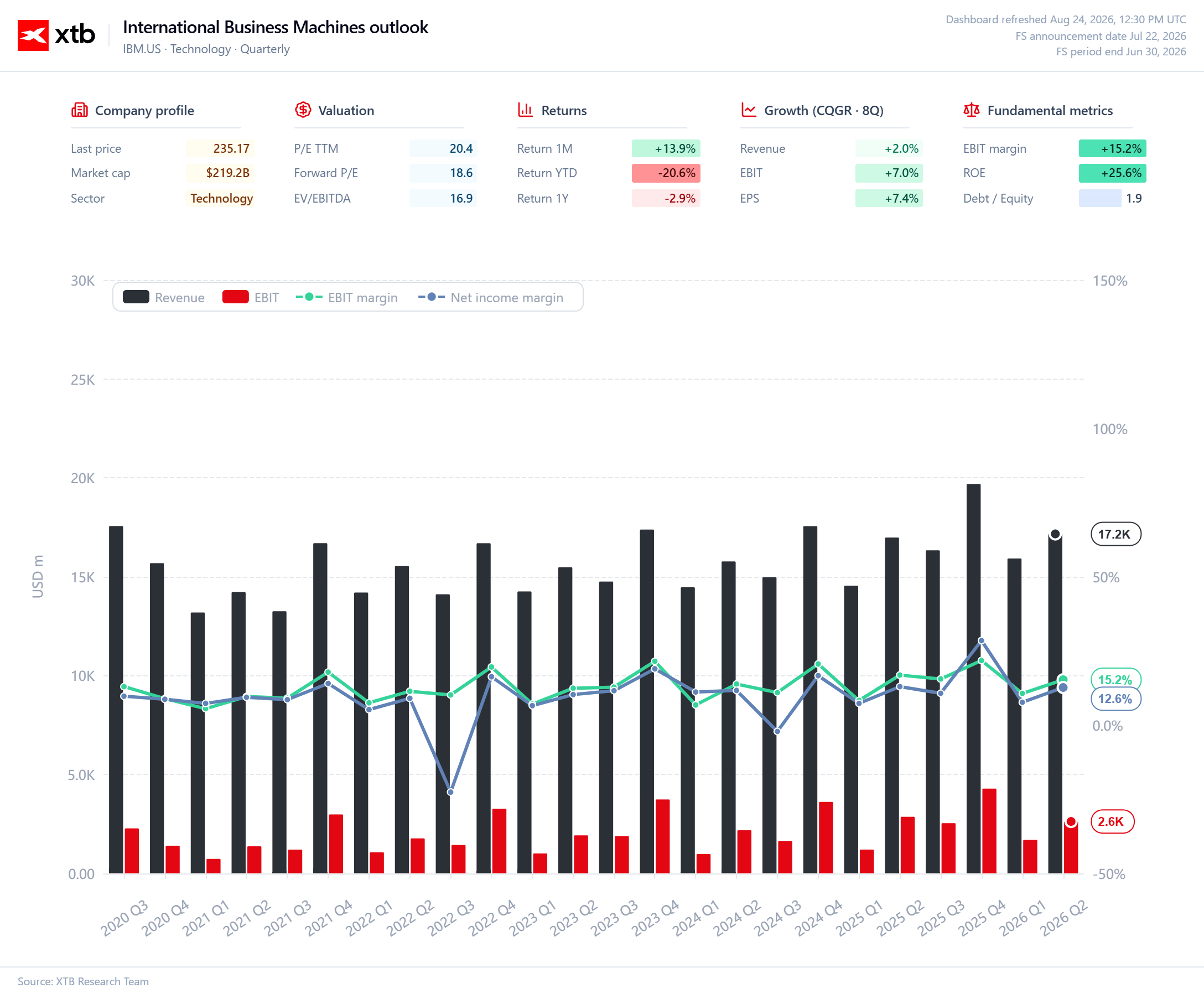The height and width of the screenshot is (993, 1204).
Task: Select the 12.6% net income margin label
Action: [x=1115, y=699]
